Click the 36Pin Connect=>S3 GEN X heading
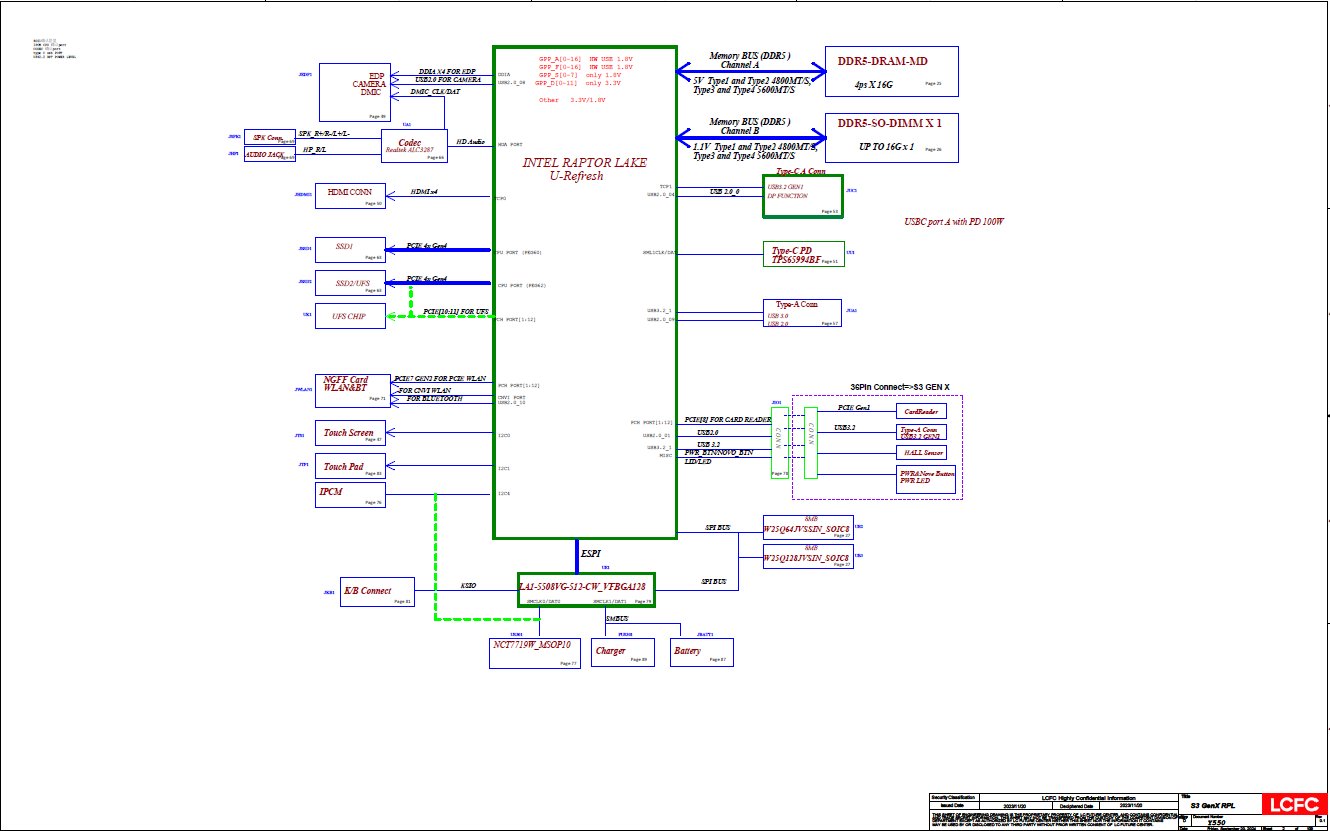Viewport: 1330px width, 831px height. pyautogui.click(x=899, y=387)
